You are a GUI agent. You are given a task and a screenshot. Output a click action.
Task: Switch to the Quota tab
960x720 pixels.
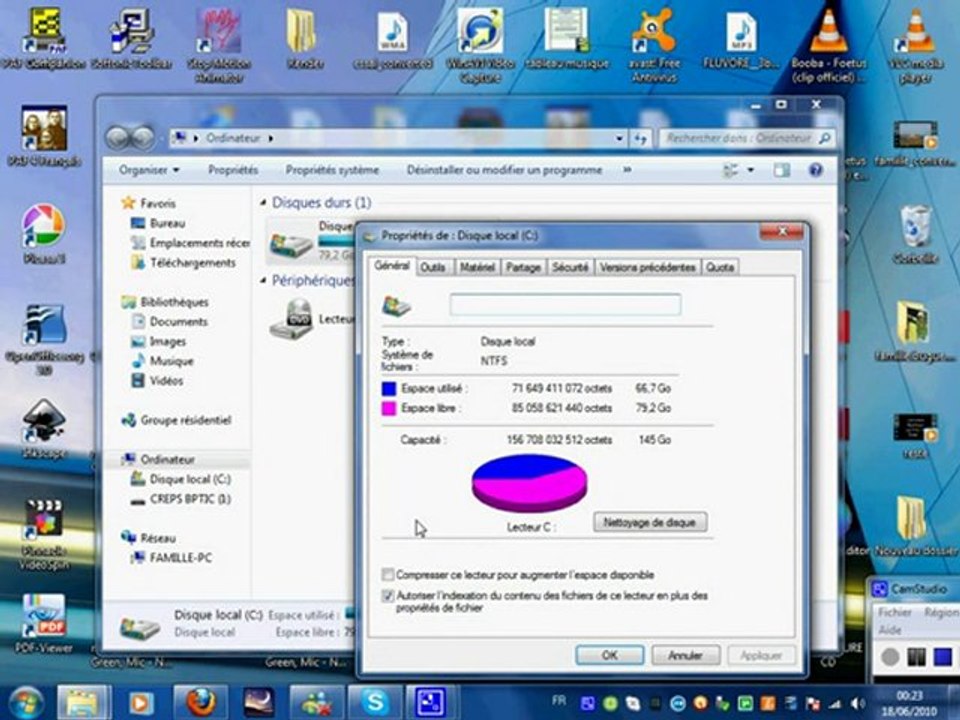click(719, 268)
